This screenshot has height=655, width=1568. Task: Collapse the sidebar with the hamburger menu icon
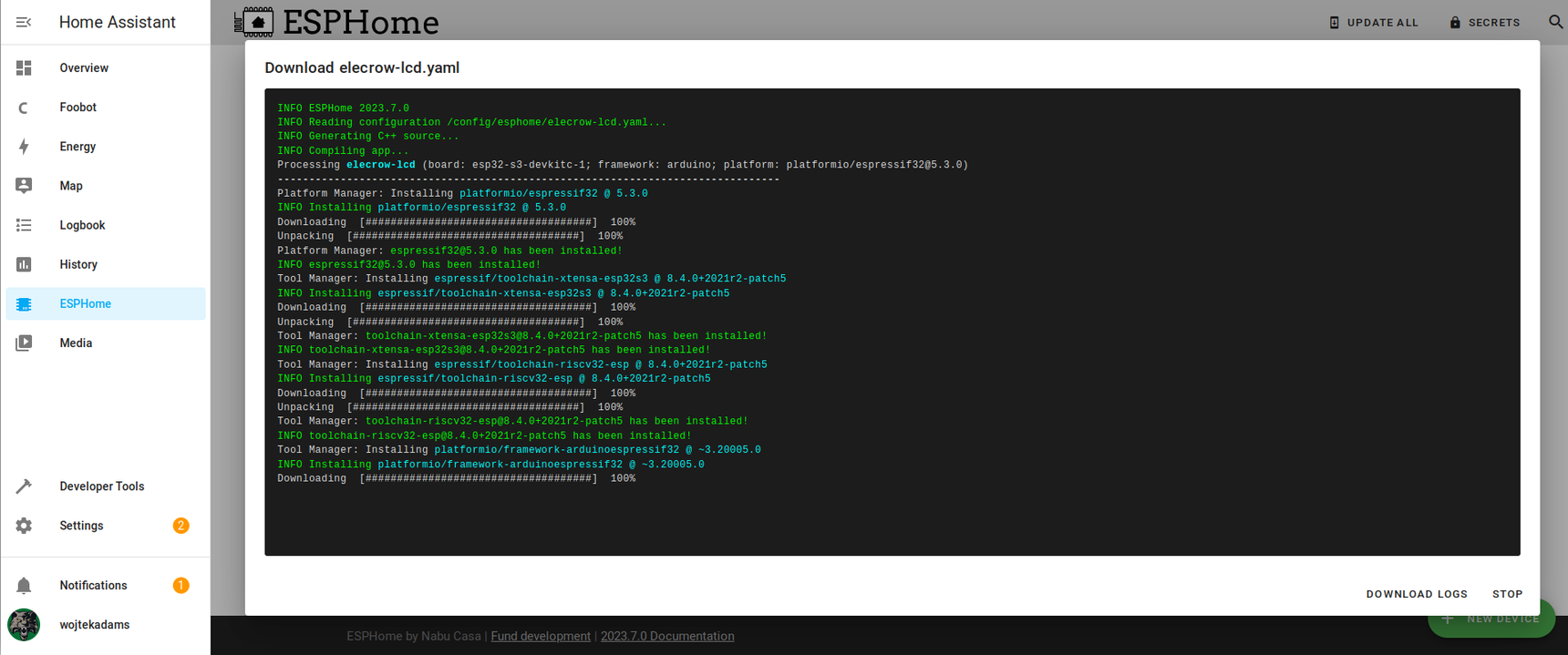click(x=24, y=22)
